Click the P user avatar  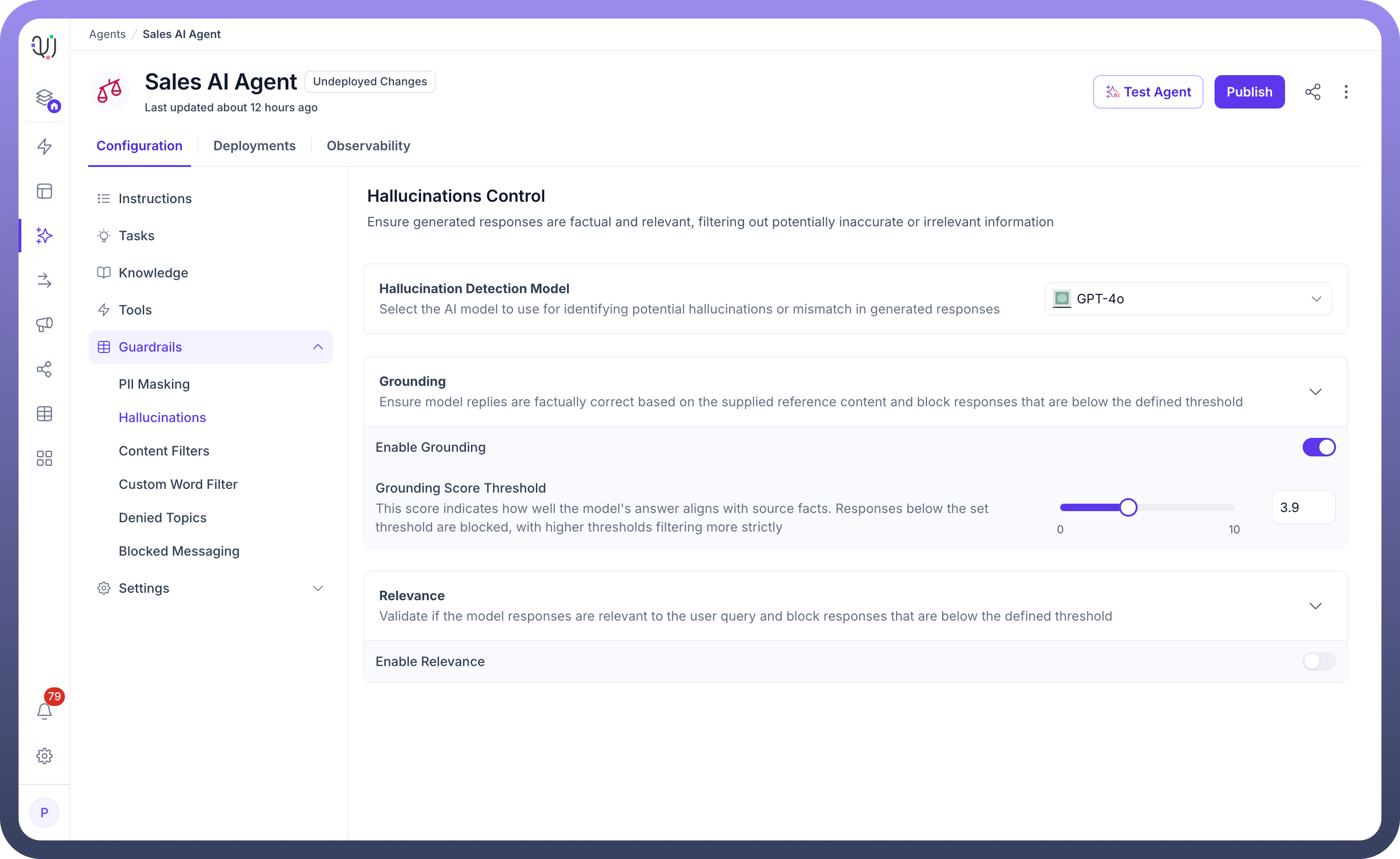45,812
